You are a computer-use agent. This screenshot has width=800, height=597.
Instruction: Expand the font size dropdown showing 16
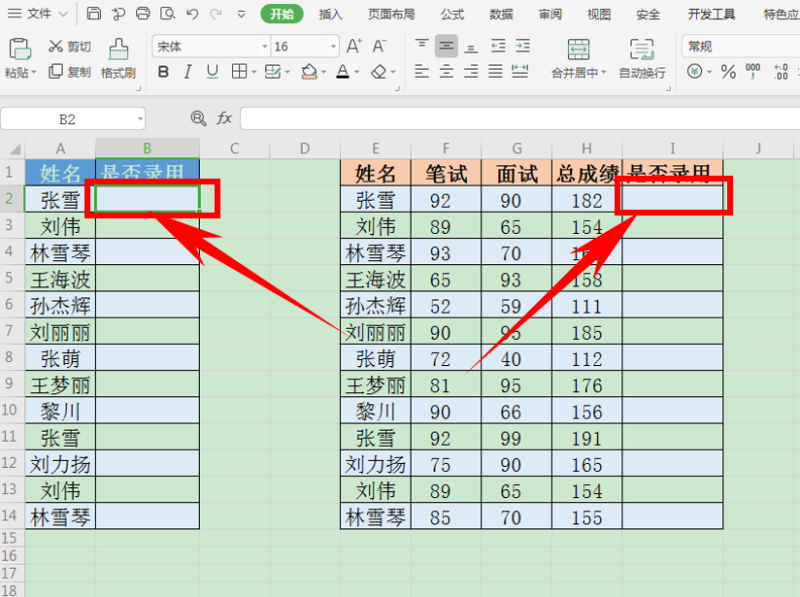(x=335, y=47)
